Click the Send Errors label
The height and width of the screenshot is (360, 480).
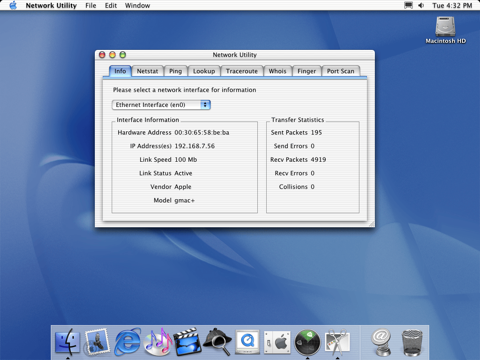291,146
